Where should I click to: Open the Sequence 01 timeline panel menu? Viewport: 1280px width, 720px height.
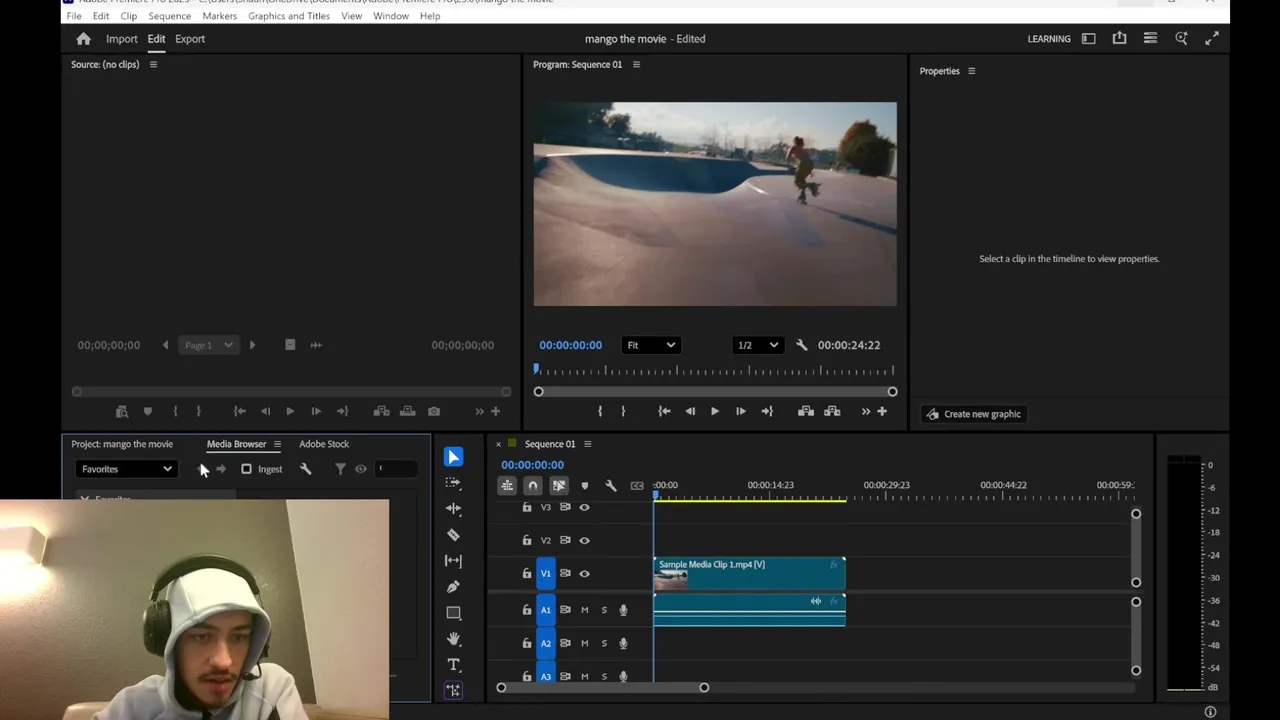[x=588, y=444]
